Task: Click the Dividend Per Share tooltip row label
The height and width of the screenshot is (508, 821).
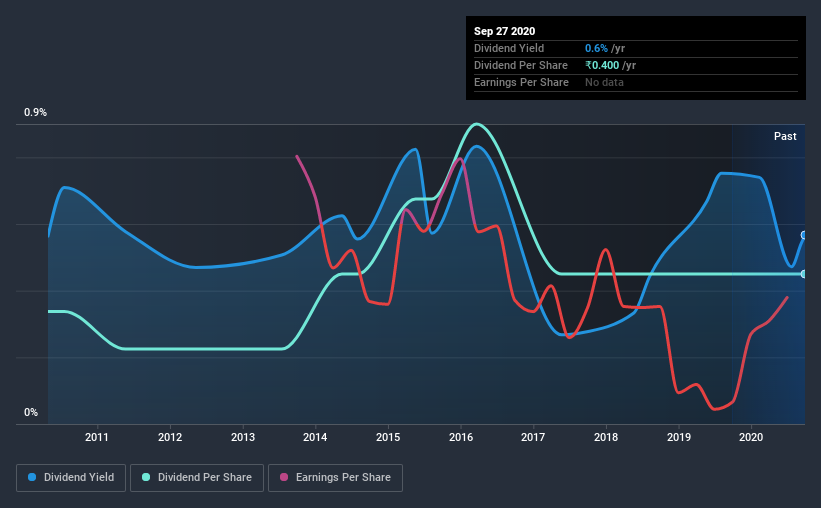Action: 520,65
